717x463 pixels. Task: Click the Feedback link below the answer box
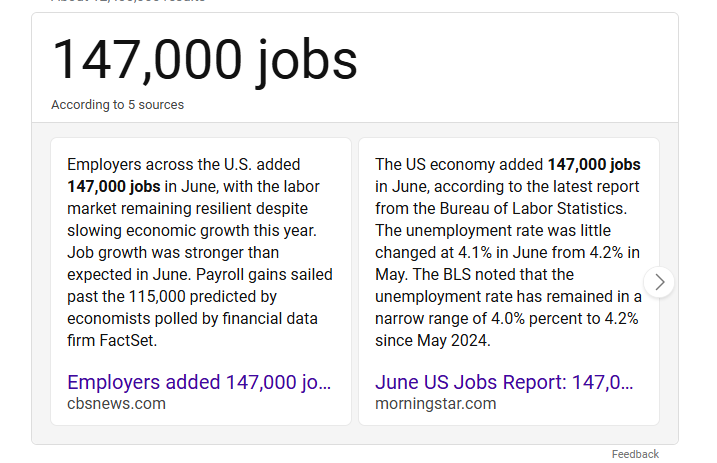pyautogui.click(x=635, y=454)
